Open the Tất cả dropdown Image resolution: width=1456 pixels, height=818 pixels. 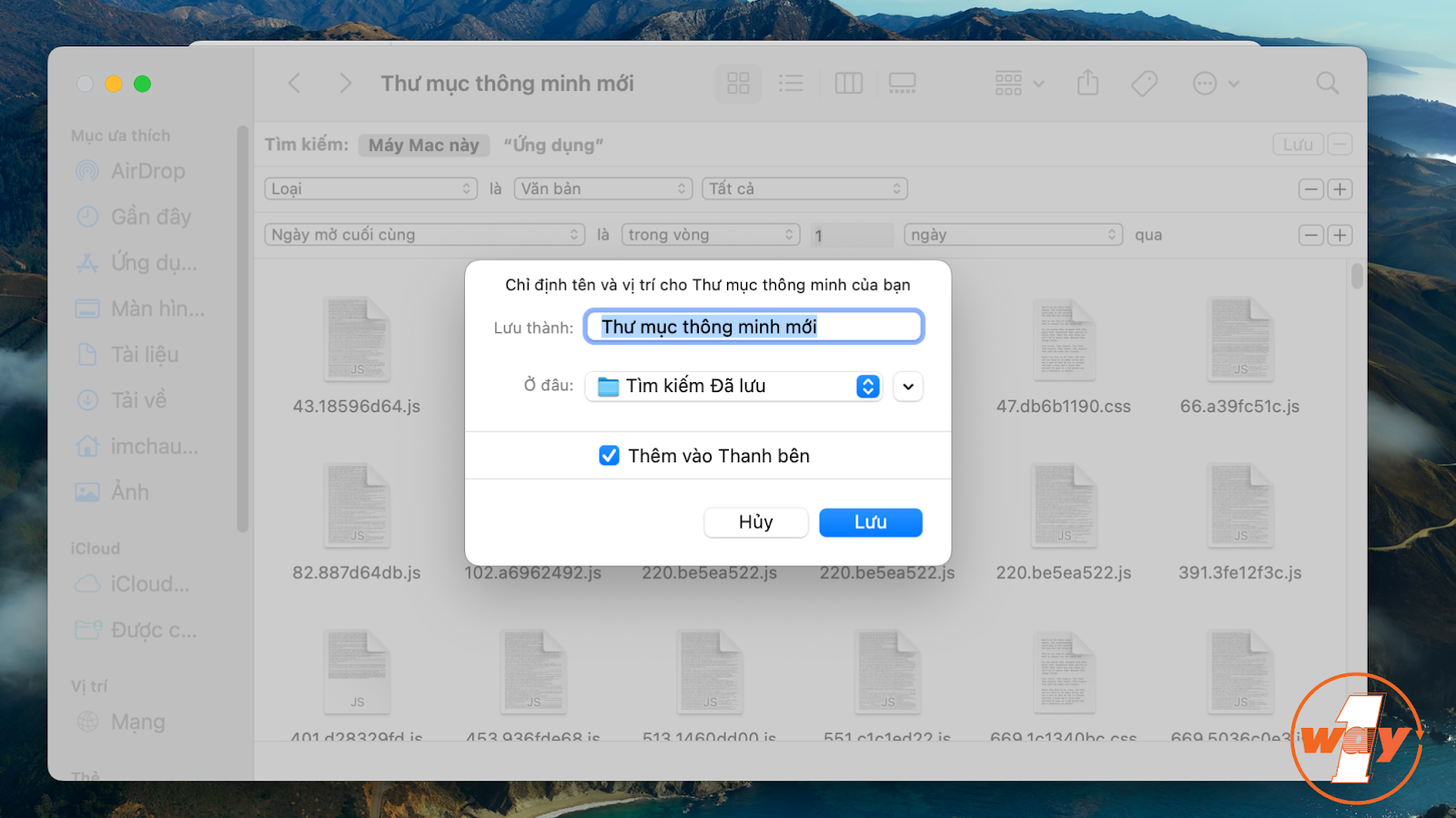coord(804,188)
